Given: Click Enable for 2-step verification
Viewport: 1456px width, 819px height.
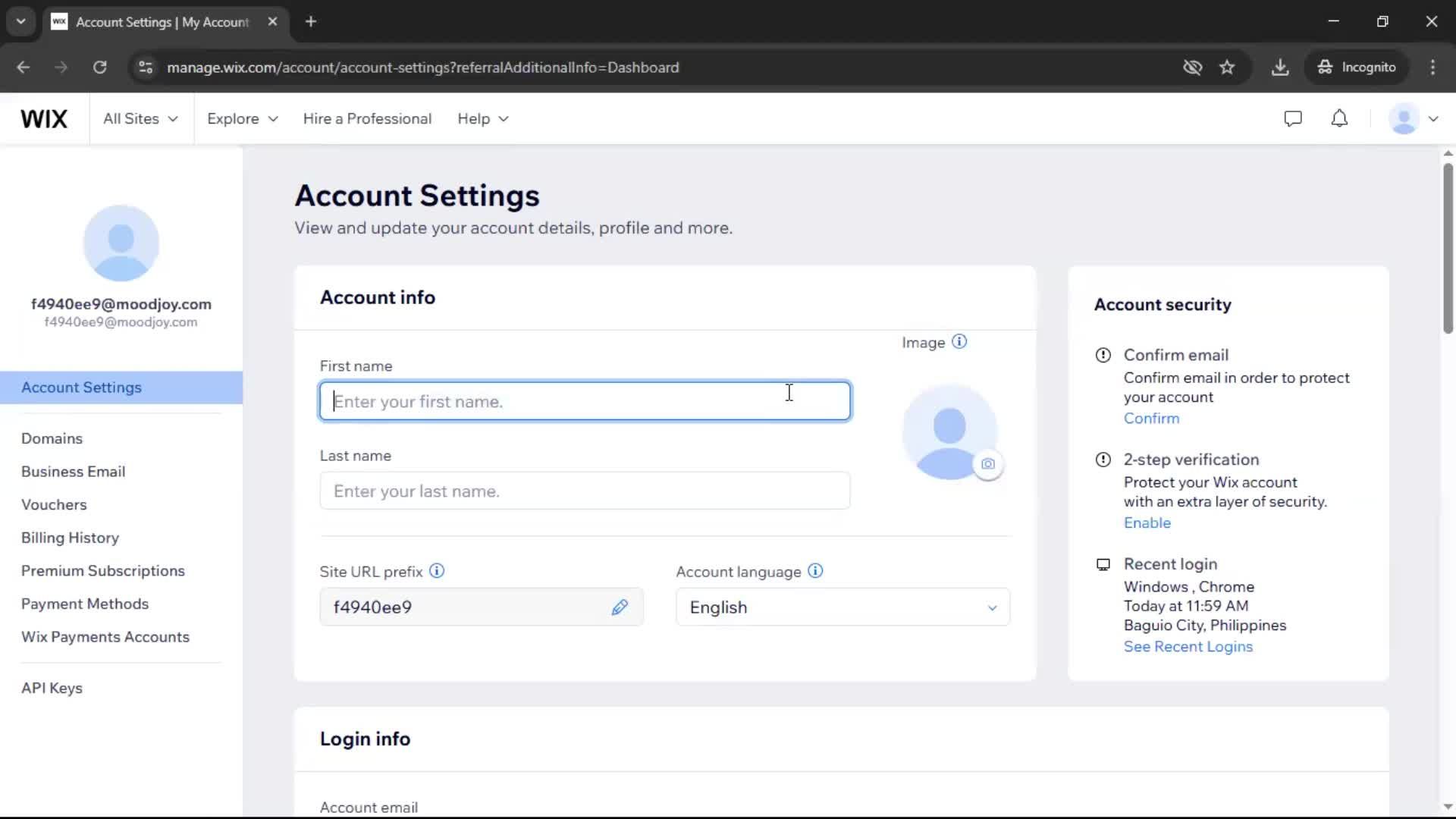Looking at the screenshot, I should 1147,523.
